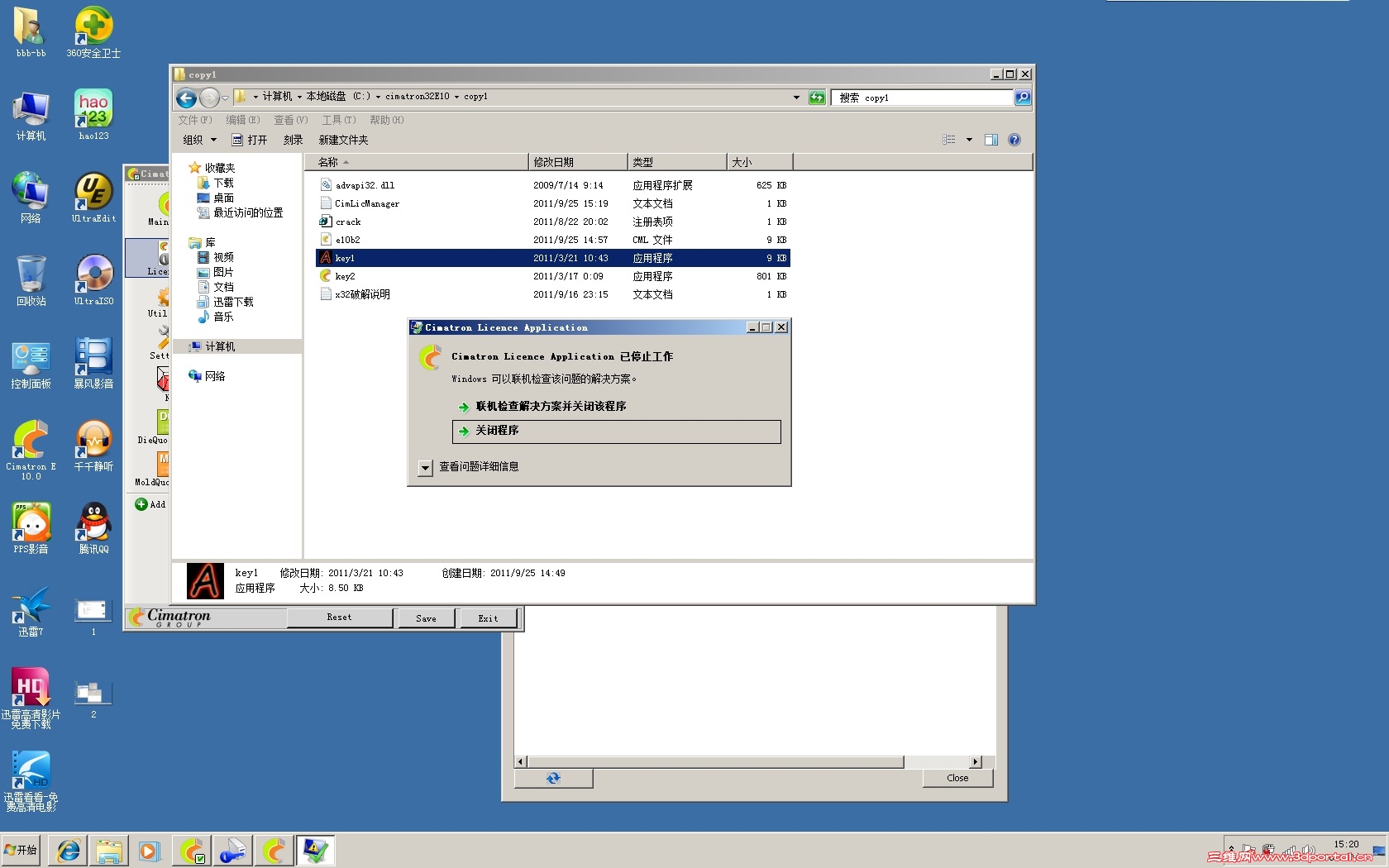1389x868 pixels.
Task: Select 桌面 in navigation pane
Action: pos(216,198)
